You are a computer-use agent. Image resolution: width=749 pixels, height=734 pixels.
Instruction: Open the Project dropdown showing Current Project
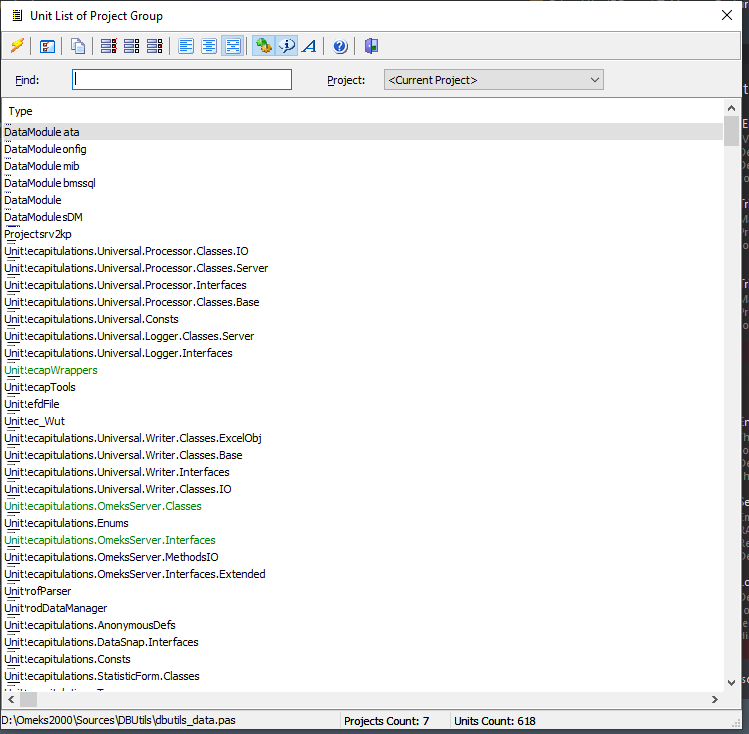pyautogui.click(x=493, y=80)
